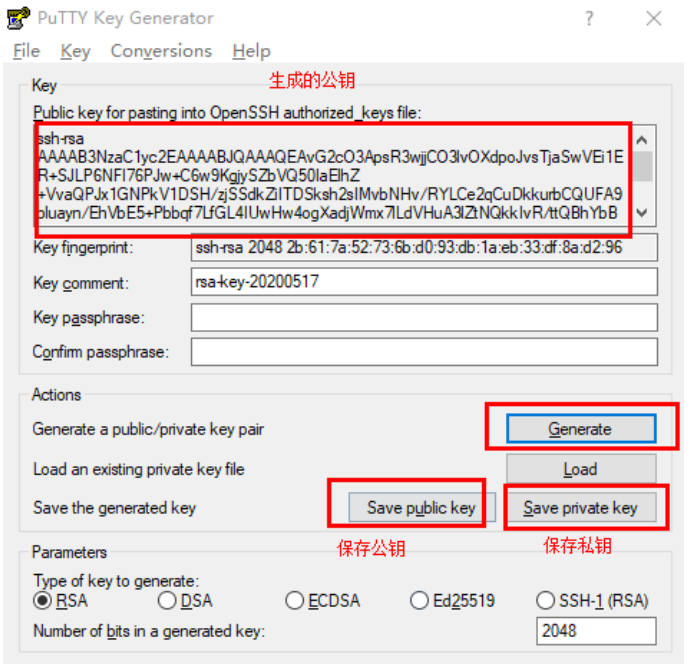Click the 'Key fingerprint:' label

point(83,248)
